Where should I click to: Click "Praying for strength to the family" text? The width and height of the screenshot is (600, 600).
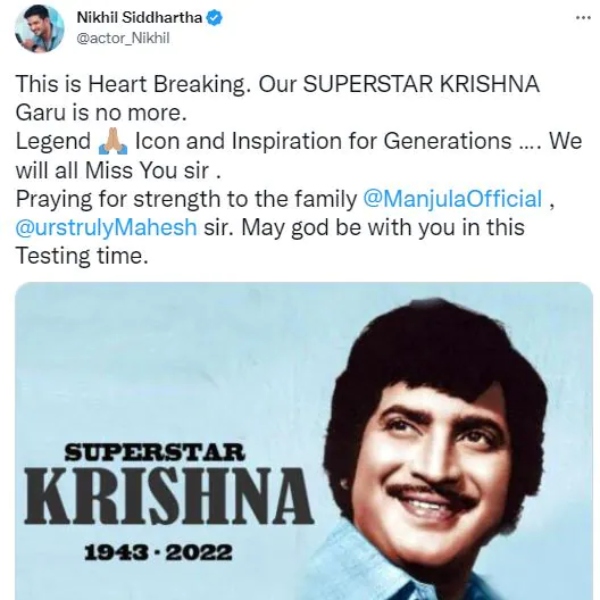[x=186, y=199]
